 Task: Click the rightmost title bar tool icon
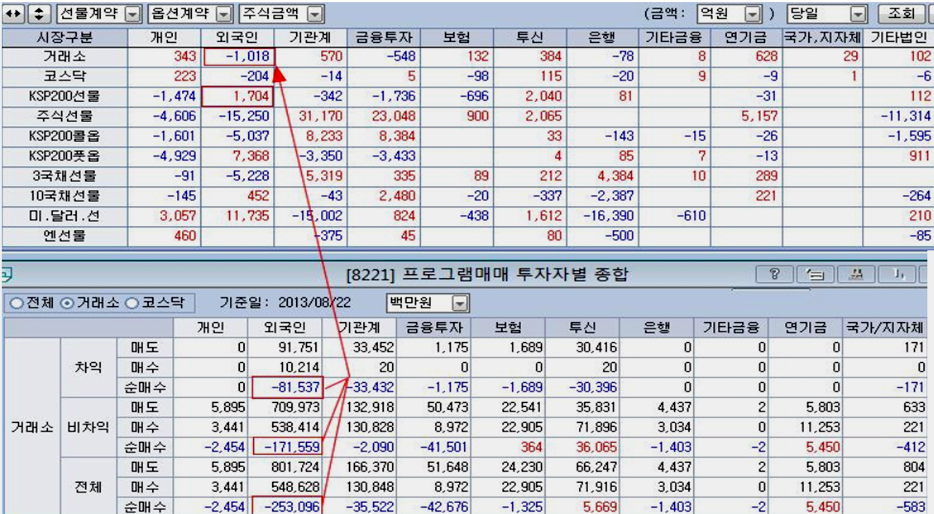(898, 274)
